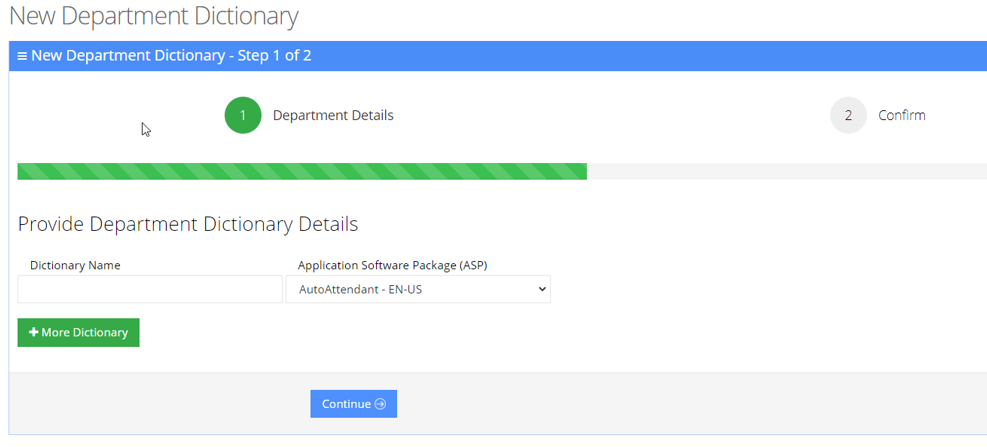
Task: Click the hamburger icon in the blue header
Action: (x=22, y=56)
